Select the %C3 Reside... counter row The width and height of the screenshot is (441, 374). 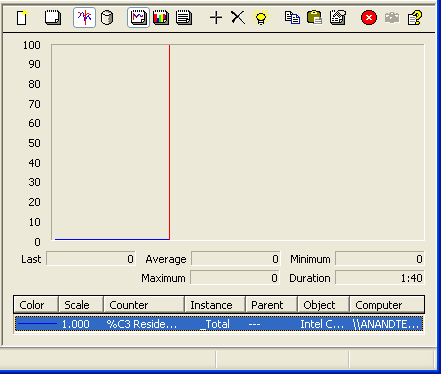[x=219, y=324]
